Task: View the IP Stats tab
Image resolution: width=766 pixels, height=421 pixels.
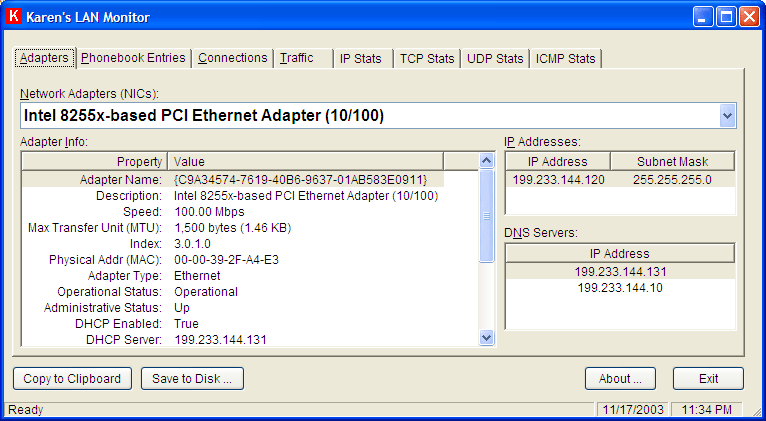Action: tap(363, 58)
